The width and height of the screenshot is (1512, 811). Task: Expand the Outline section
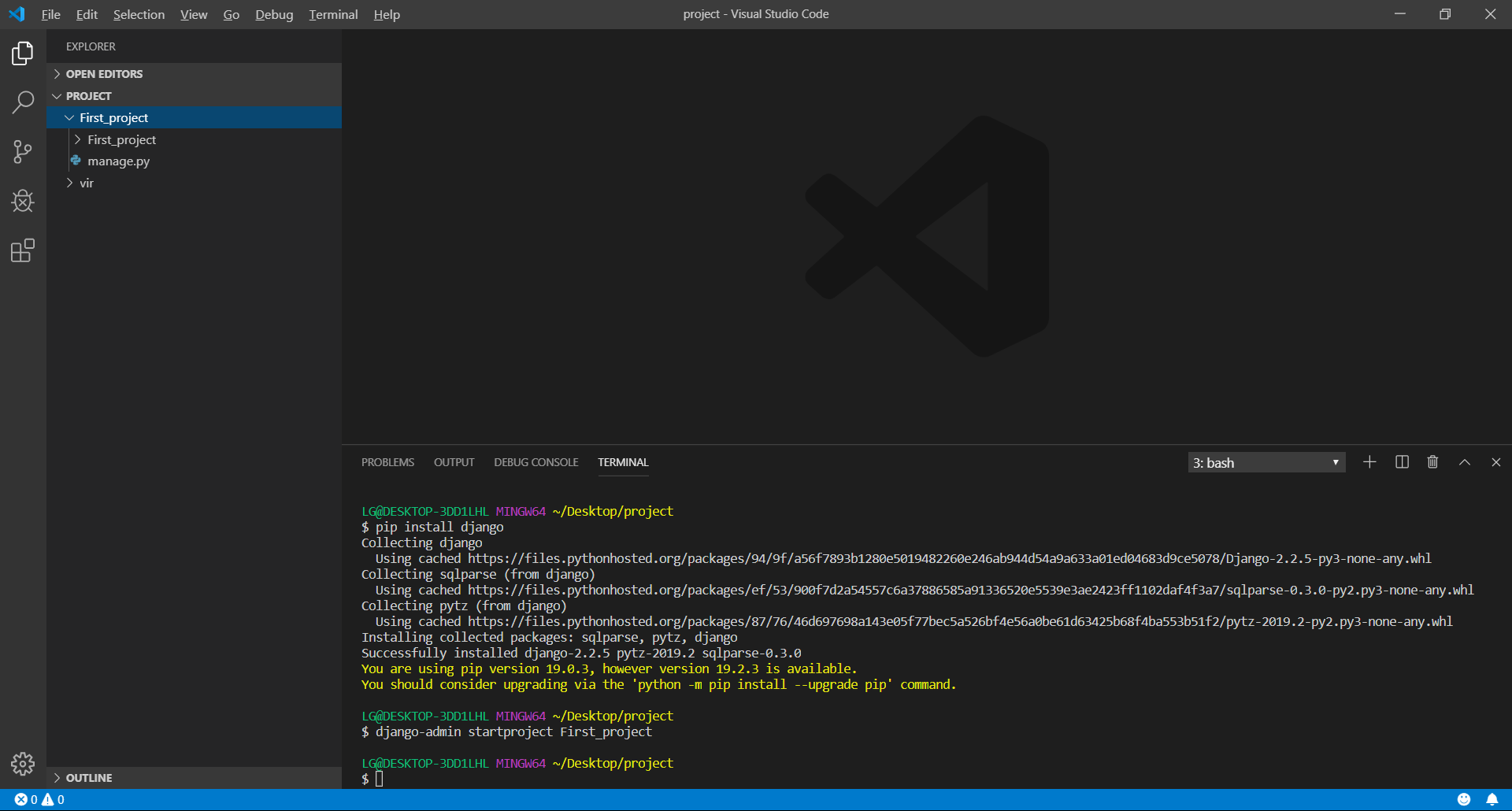point(194,778)
